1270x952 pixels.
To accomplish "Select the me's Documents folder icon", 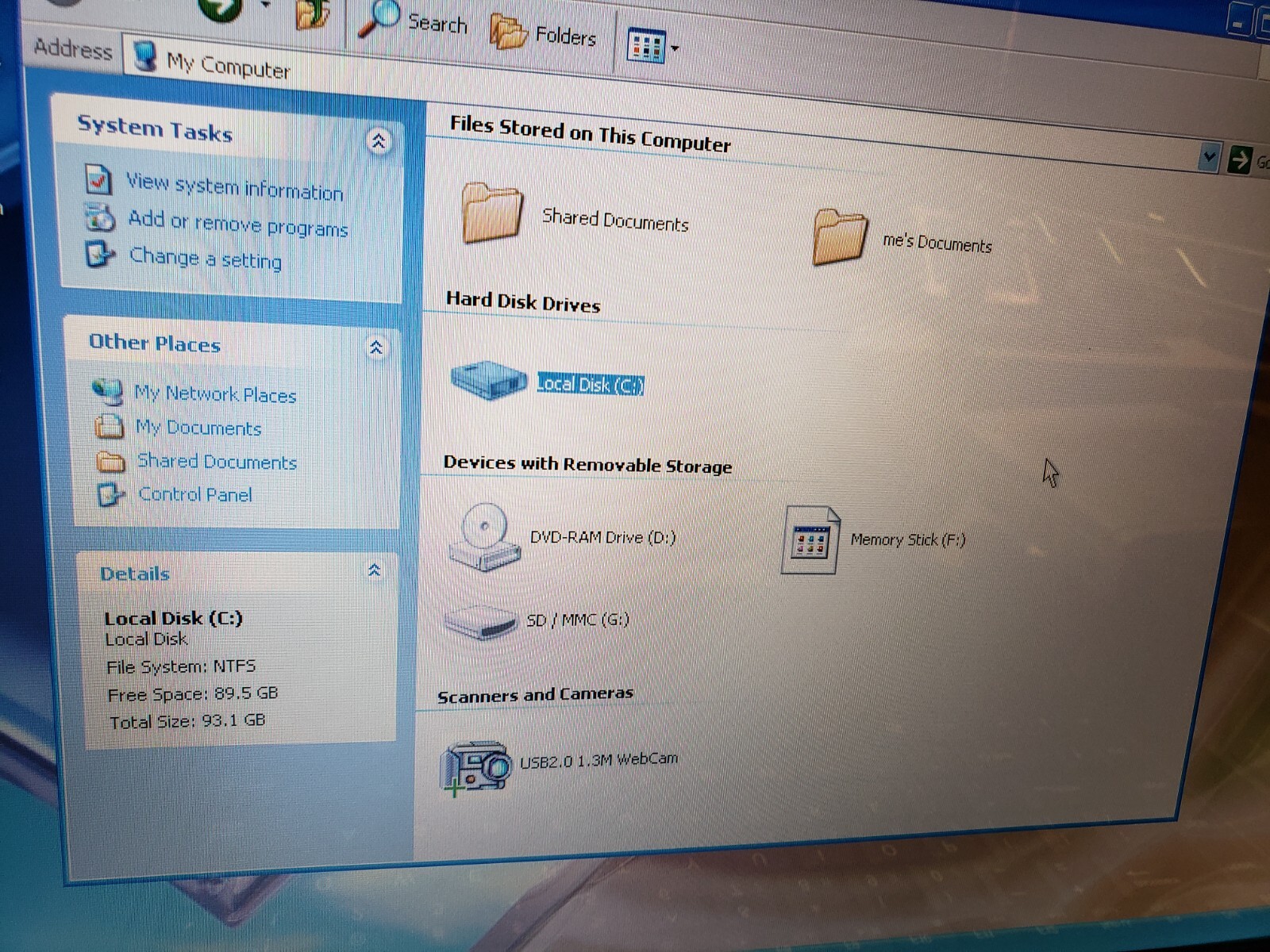I will point(839,236).
